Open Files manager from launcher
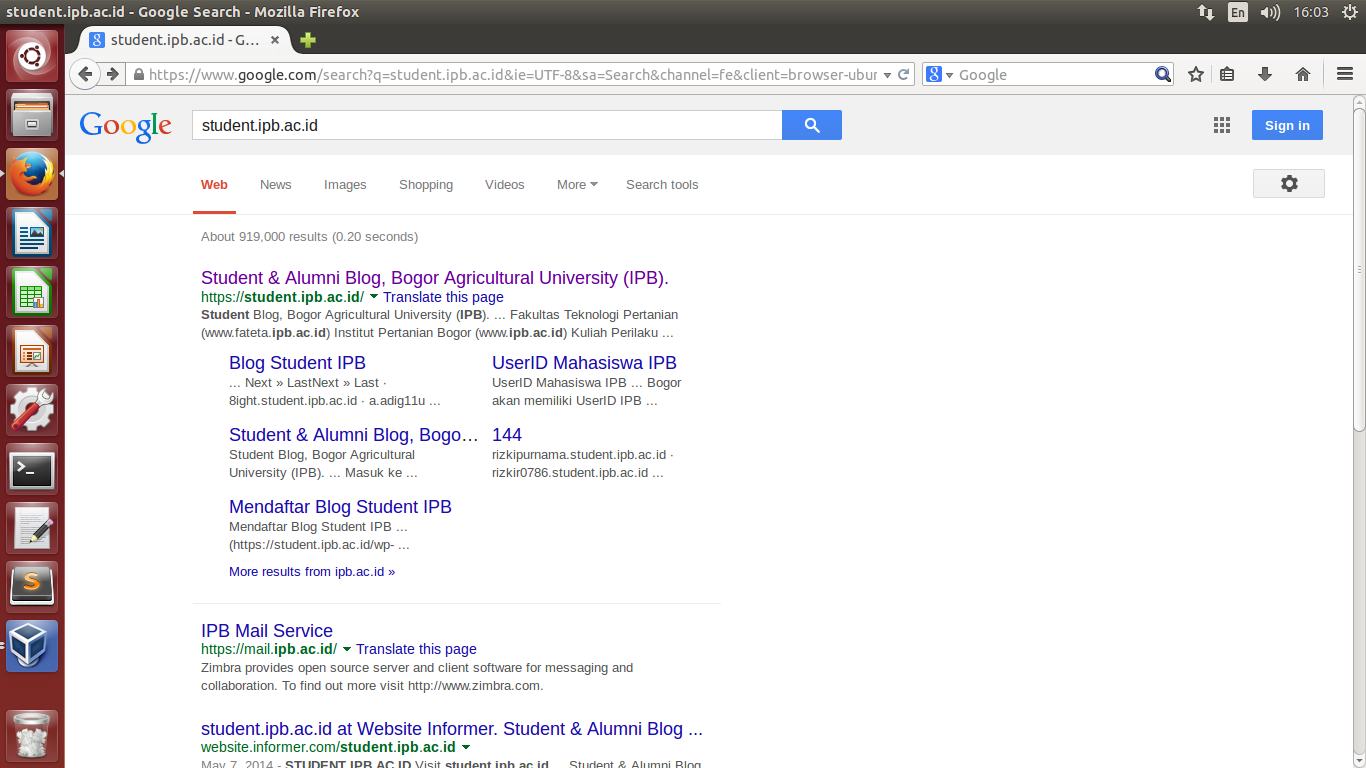1366x768 pixels. pyautogui.click(x=33, y=115)
